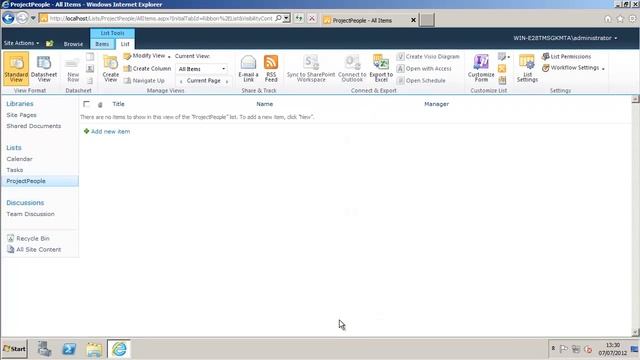This screenshot has width=640, height=360.
Task: Open Windows PowerShell from the taskbar
Action: click(x=69, y=349)
